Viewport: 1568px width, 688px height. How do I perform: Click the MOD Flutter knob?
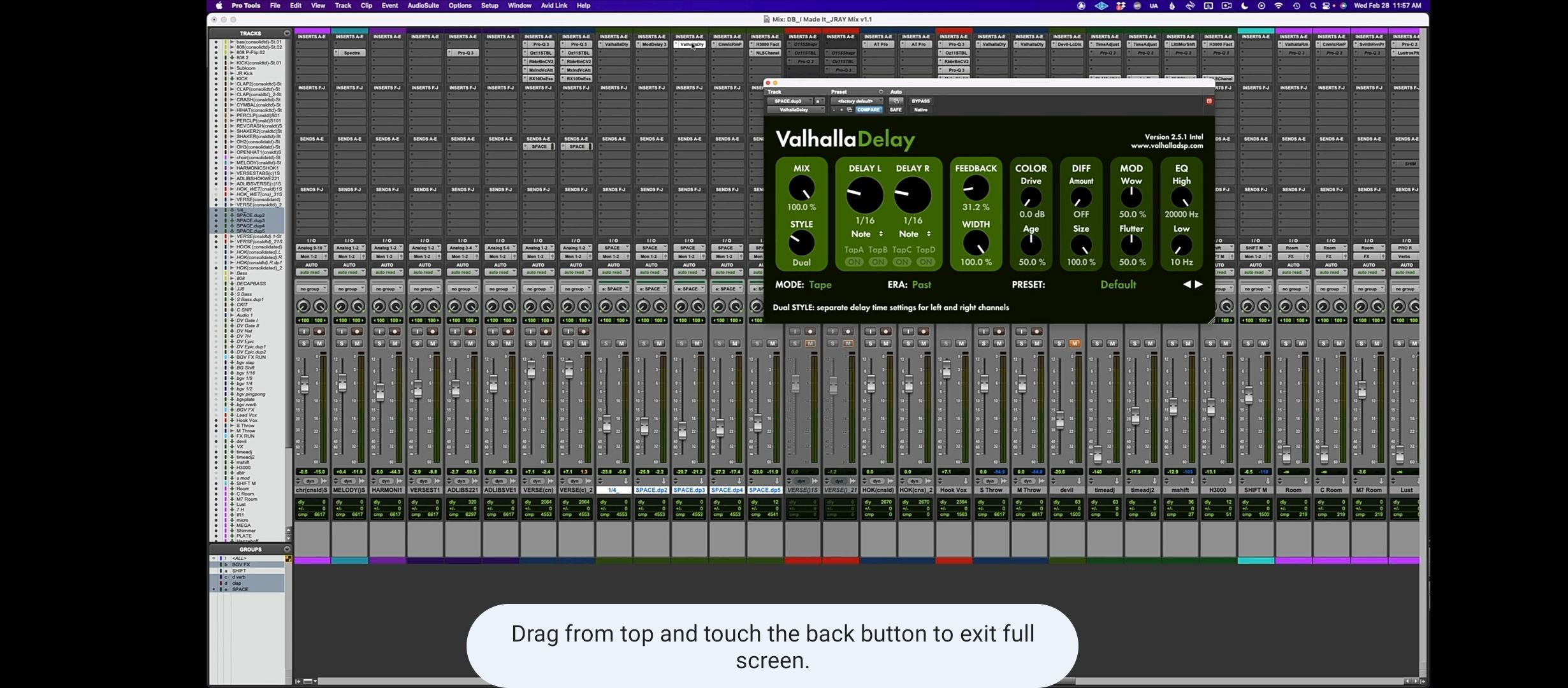pyautogui.click(x=1131, y=245)
